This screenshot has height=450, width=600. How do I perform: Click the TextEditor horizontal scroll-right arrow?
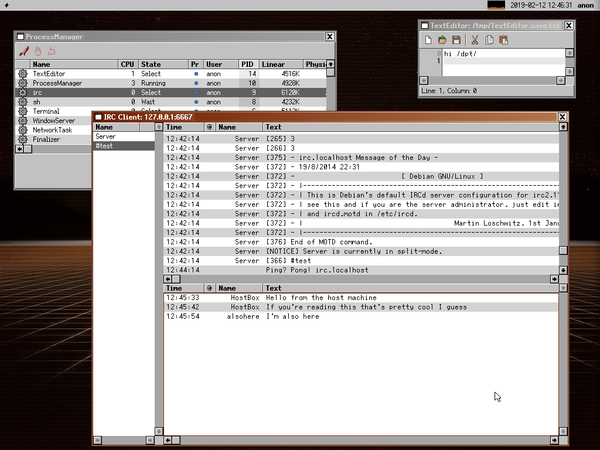[561, 80]
